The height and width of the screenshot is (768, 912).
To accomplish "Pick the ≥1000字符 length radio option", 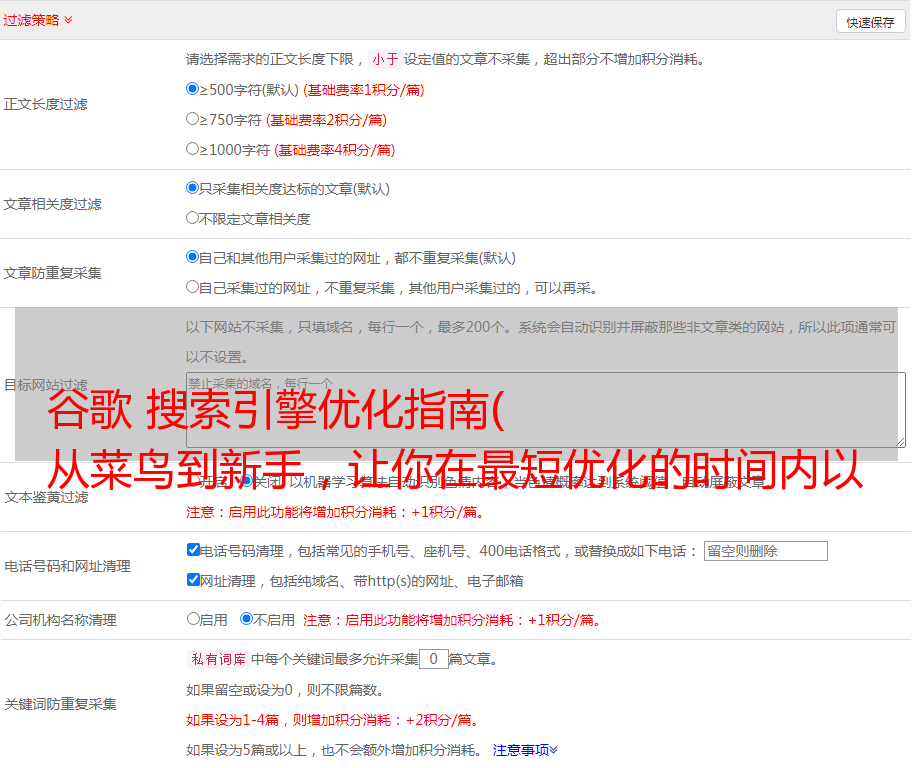I will point(193,149).
